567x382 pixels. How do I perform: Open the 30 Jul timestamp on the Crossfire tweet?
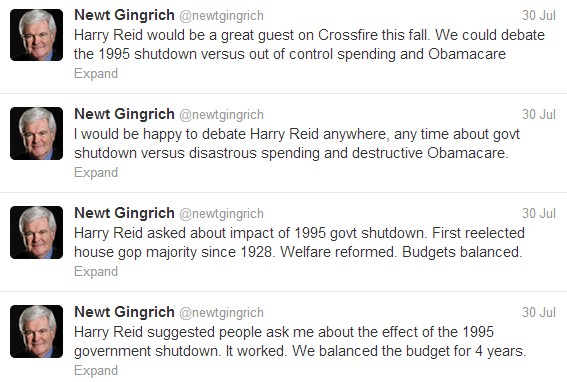coord(539,15)
